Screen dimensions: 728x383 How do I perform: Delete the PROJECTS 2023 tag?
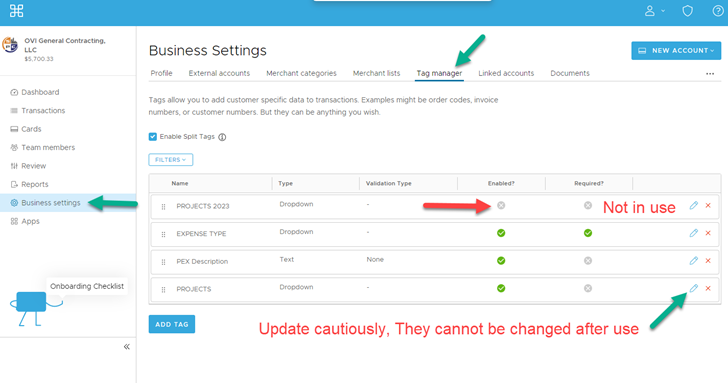(708, 205)
